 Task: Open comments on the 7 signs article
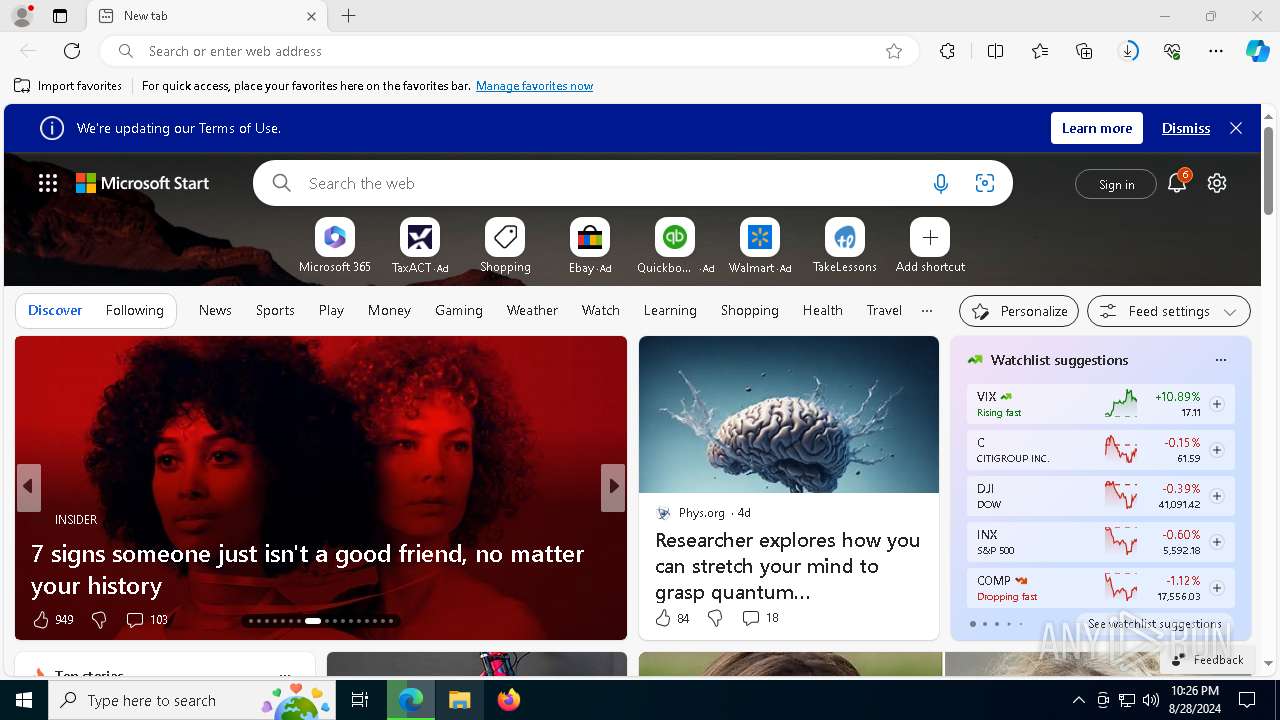(x=146, y=620)
